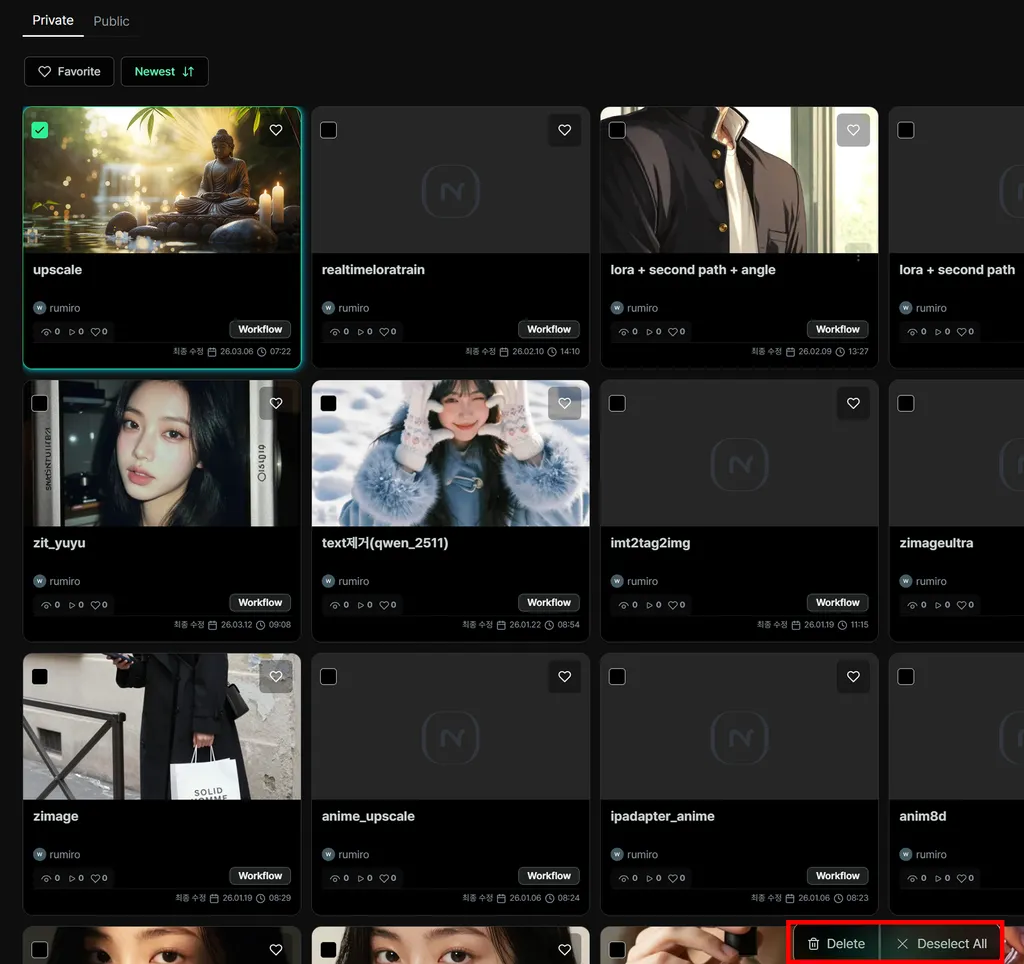Click heart on lora + second path + angle
The height and width of the screenshot is (964, 1024).
(x=854, y=130)
